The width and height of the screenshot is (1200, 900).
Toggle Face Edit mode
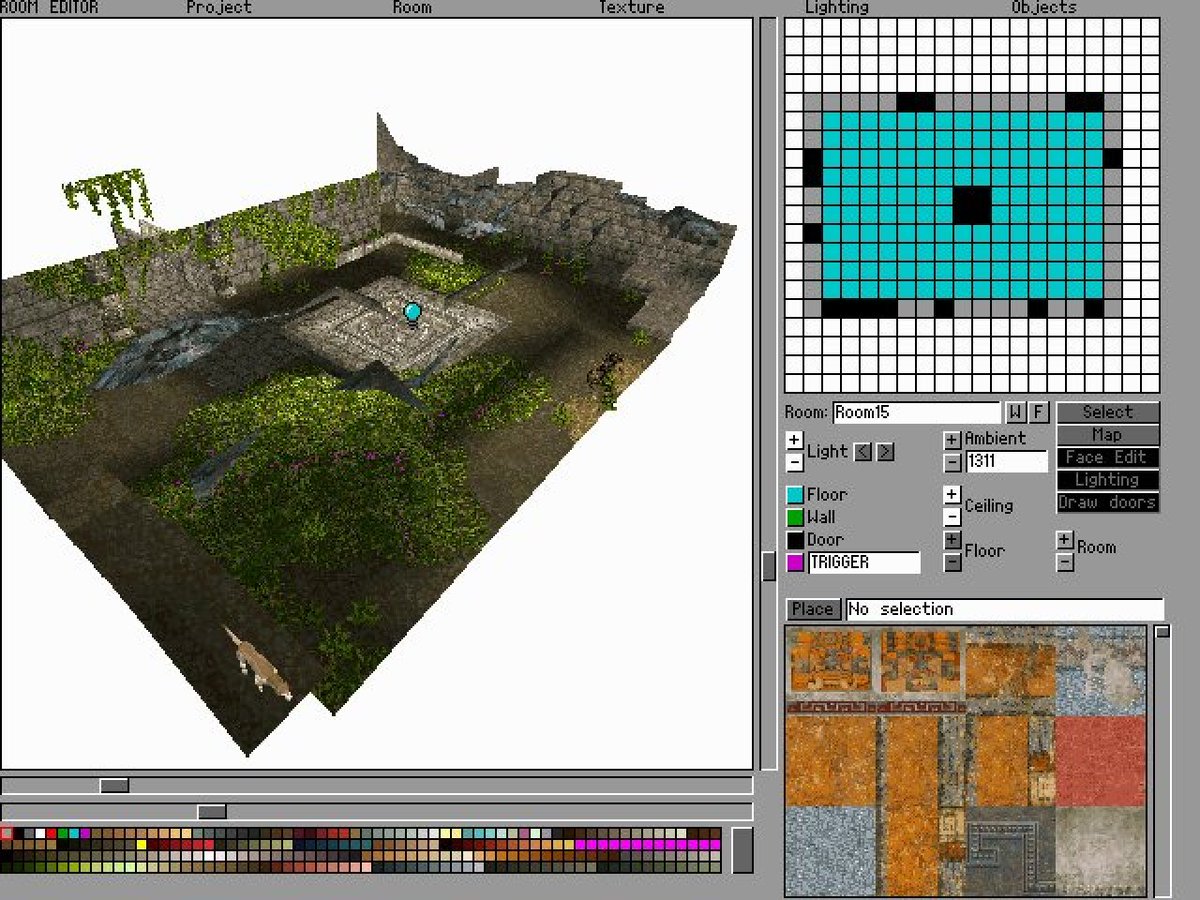pyautogui.click(x=1108, y=457)
